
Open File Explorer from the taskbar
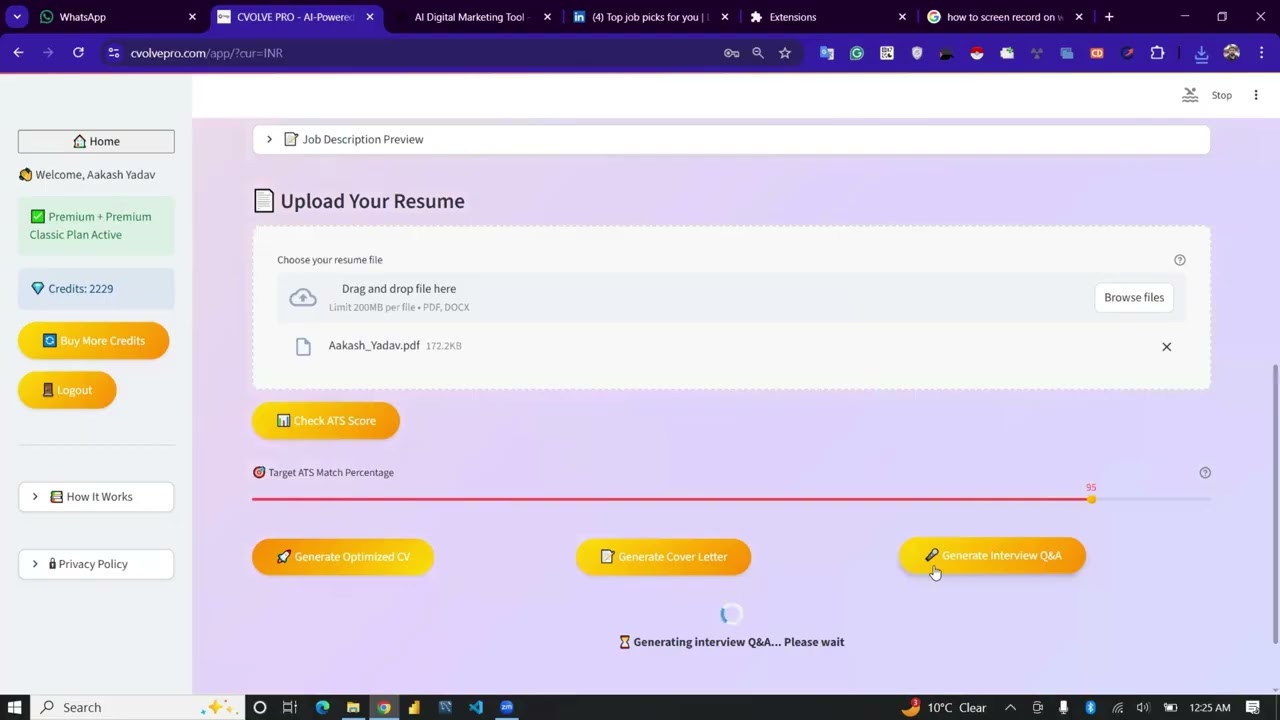pyautogui.click(x=353, y=707)
